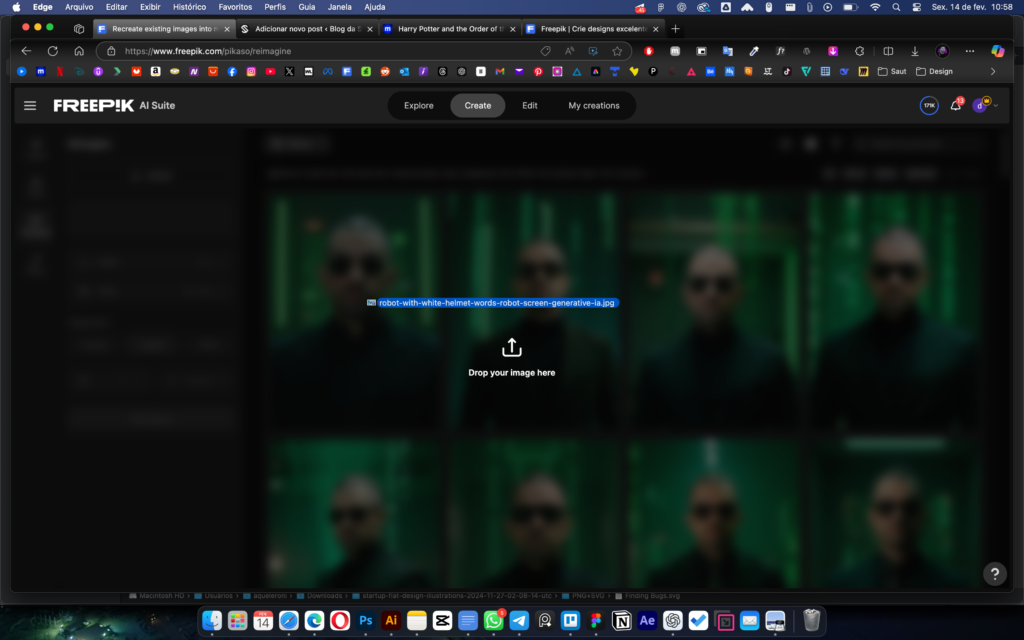Open the Help question mark button
Image resolution: width=1024 pixels, height=640 pixels.
click(995, 574)
